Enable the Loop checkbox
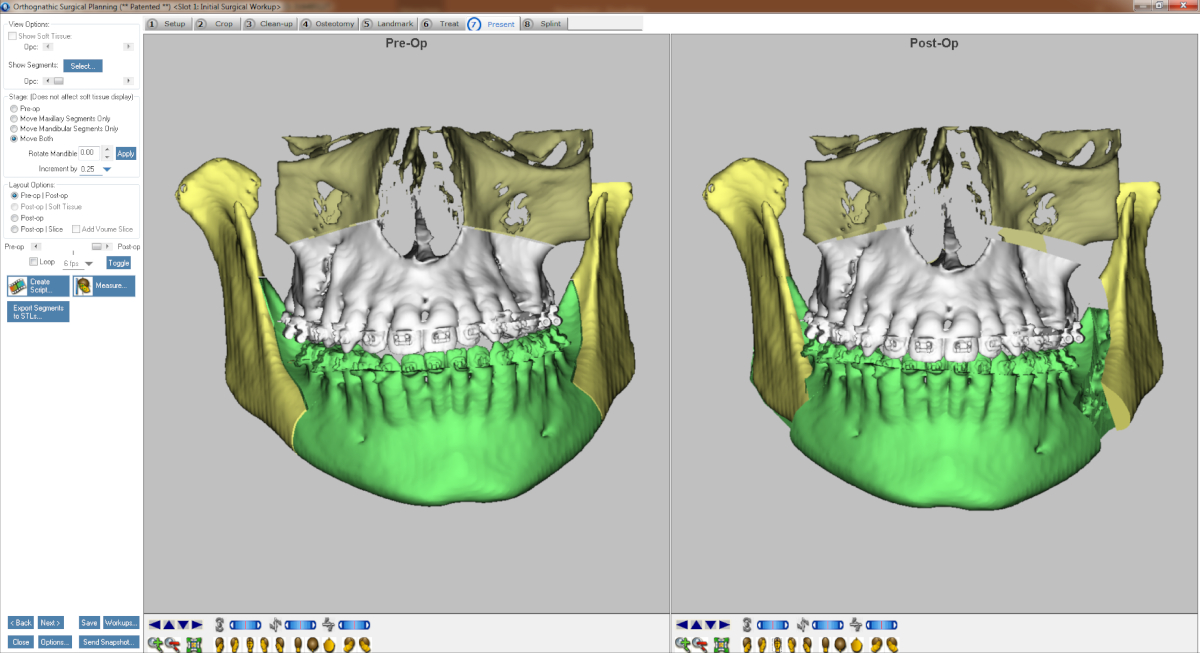Viewport: 1200px width, 653px height. [x=34, y=262]
